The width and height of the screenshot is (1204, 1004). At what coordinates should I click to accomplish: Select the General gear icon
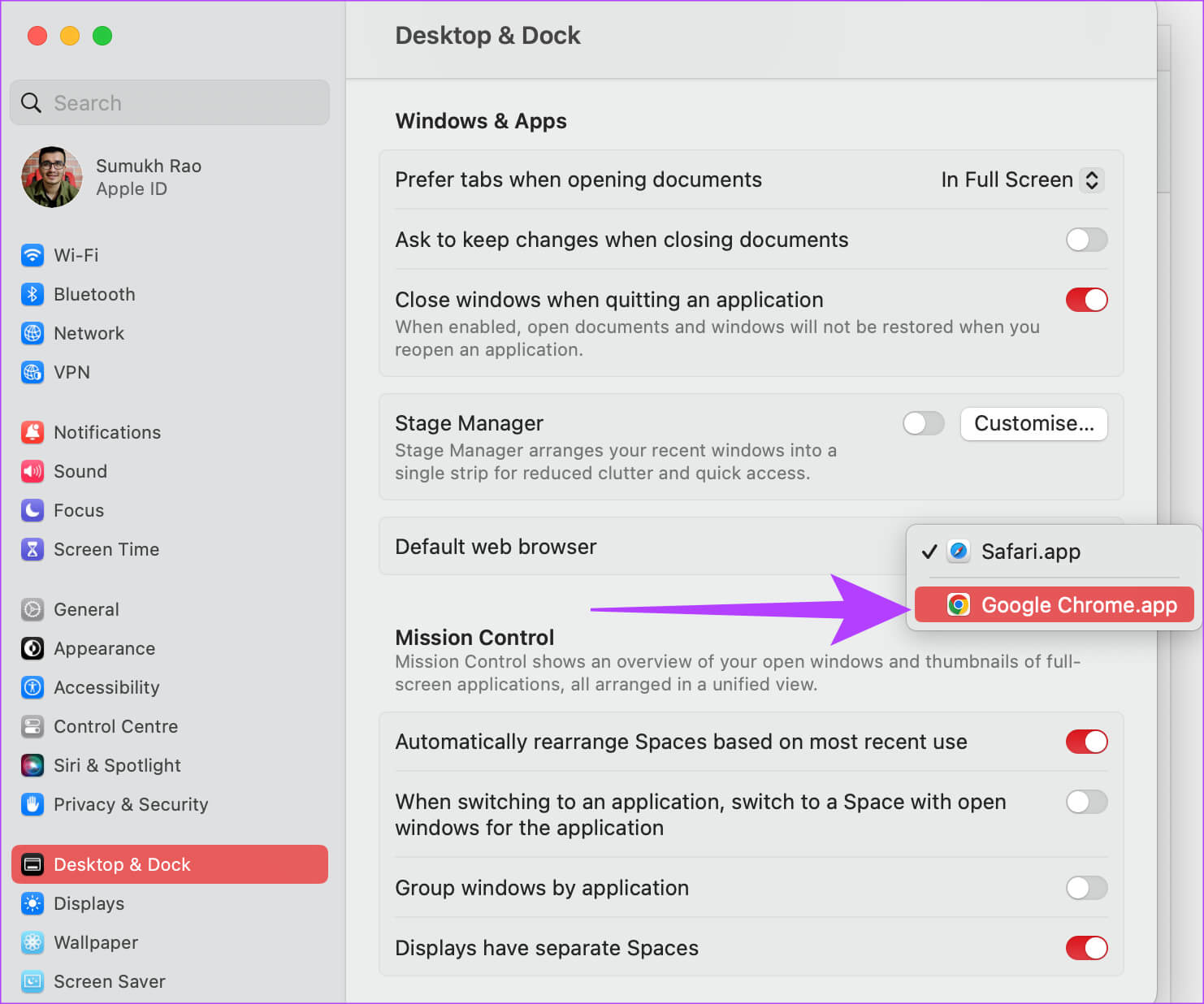click(32, 609)
